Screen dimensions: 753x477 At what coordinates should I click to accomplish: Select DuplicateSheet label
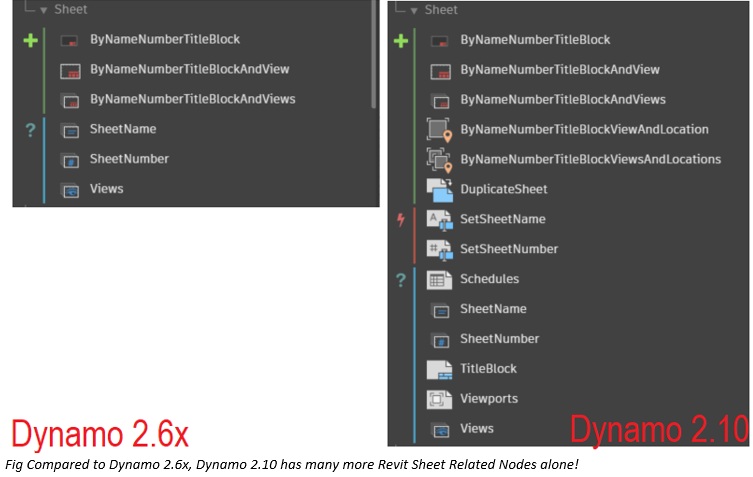[x=504, y=189]
